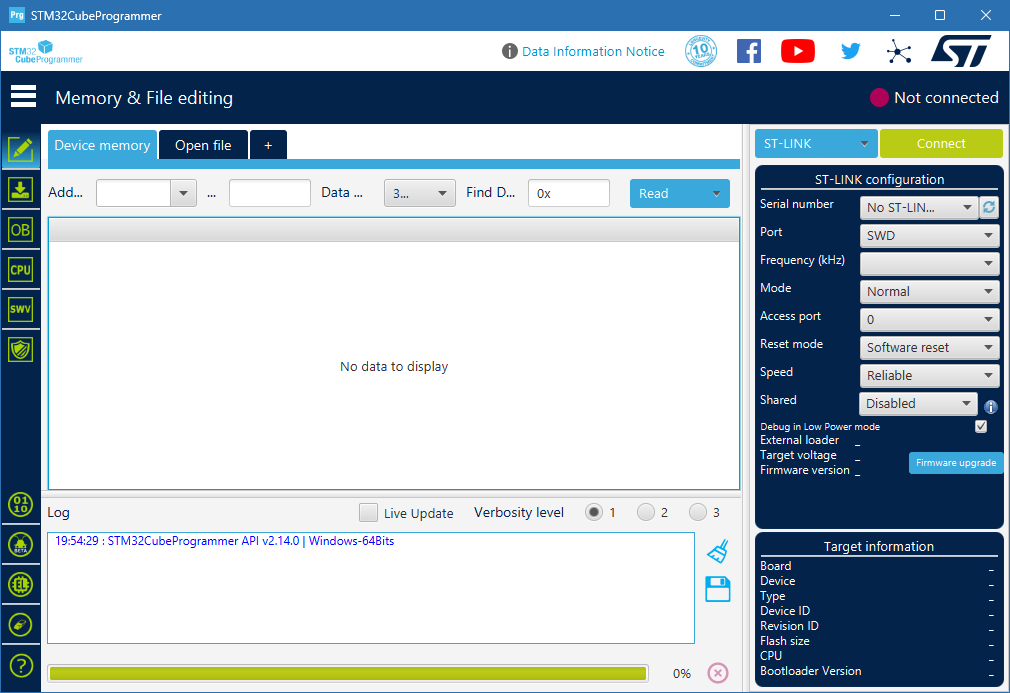Open the Shared dropdown set to Disabled

pyautogui.click(x=917, y=403)
